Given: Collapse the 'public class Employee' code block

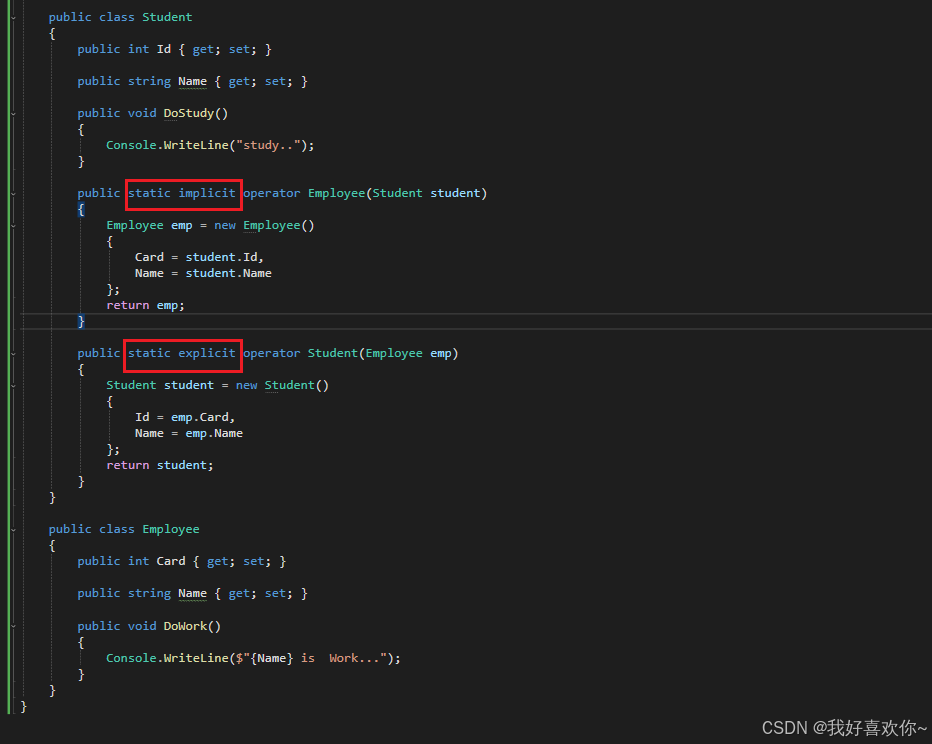Looking at the screenshot, I should coord(13,529).
